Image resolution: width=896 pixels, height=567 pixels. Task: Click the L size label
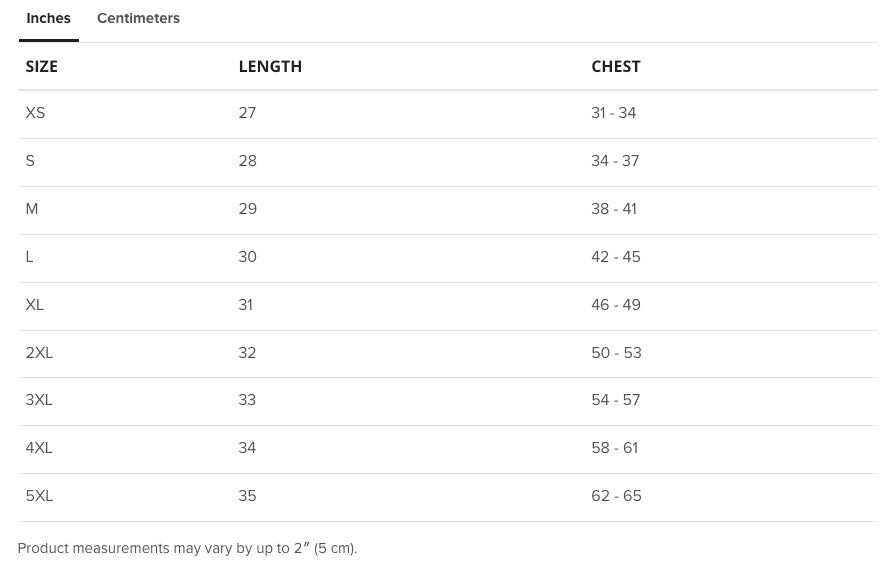coord(30,257)
